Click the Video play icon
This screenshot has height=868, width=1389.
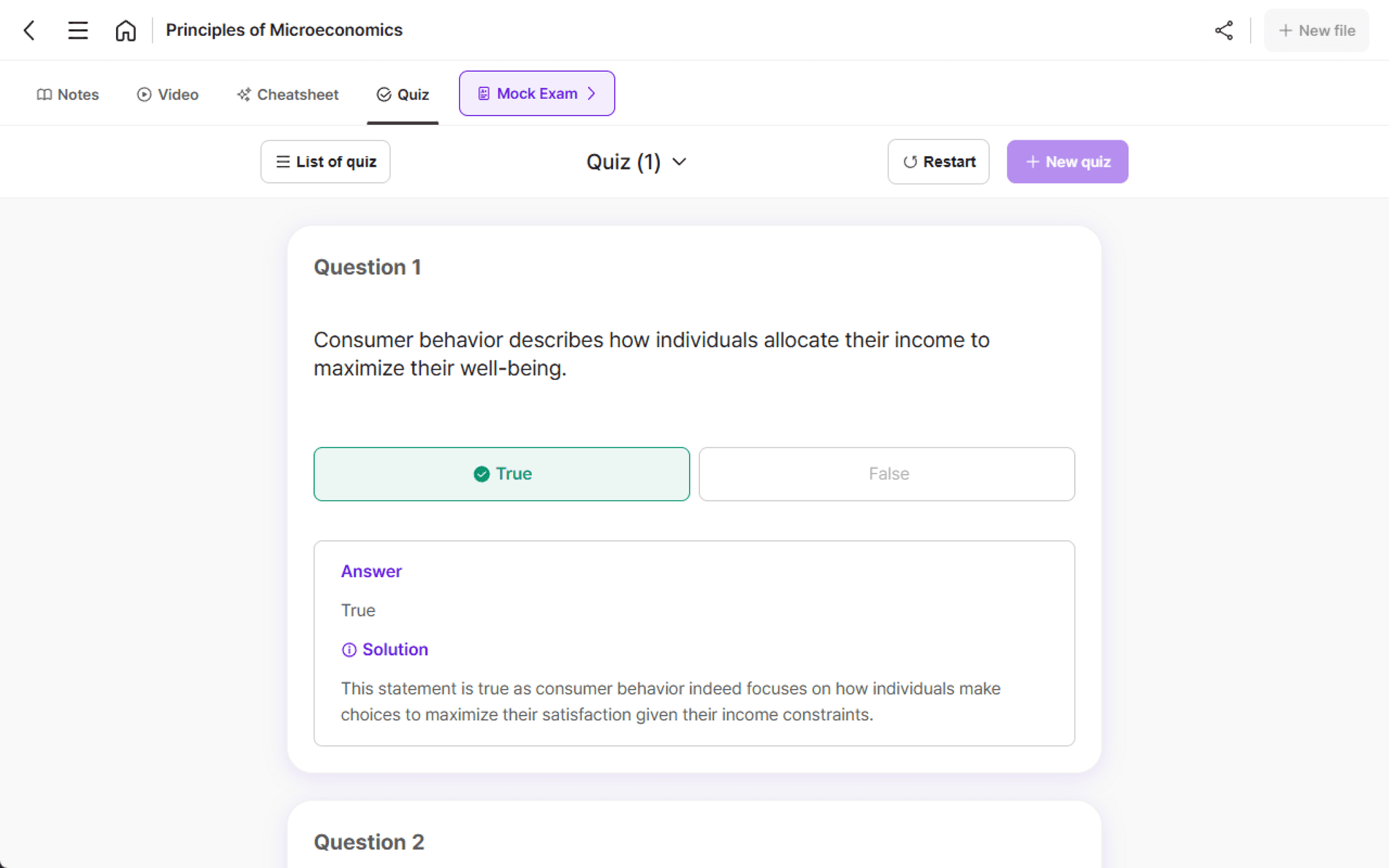(144, 94)
